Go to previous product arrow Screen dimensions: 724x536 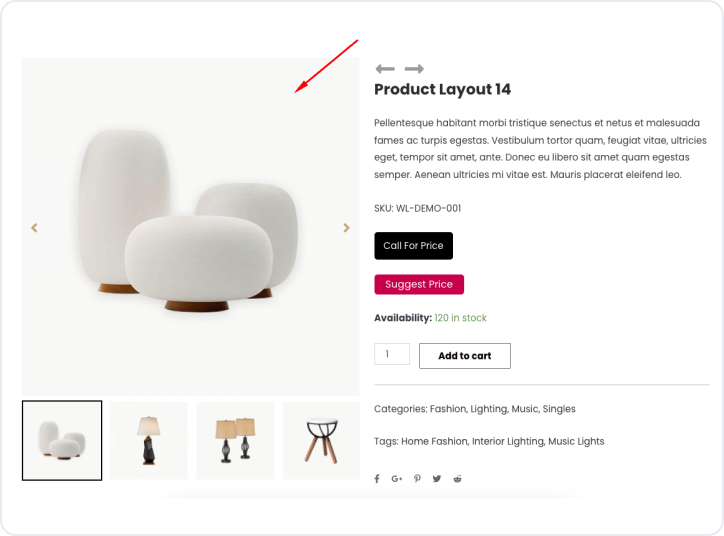(x=384, y=69)
